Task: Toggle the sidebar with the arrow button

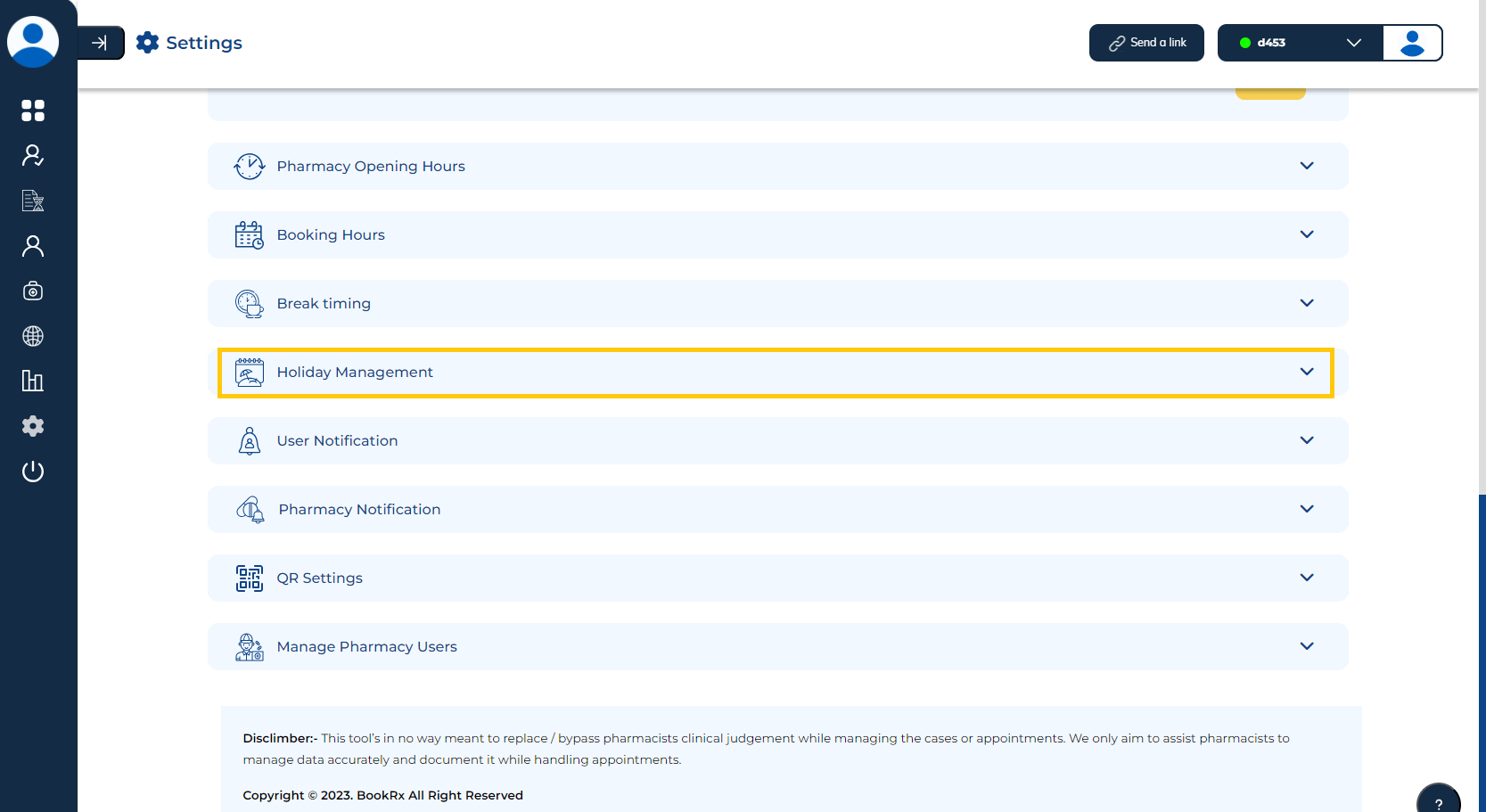Action: (100, 43)
